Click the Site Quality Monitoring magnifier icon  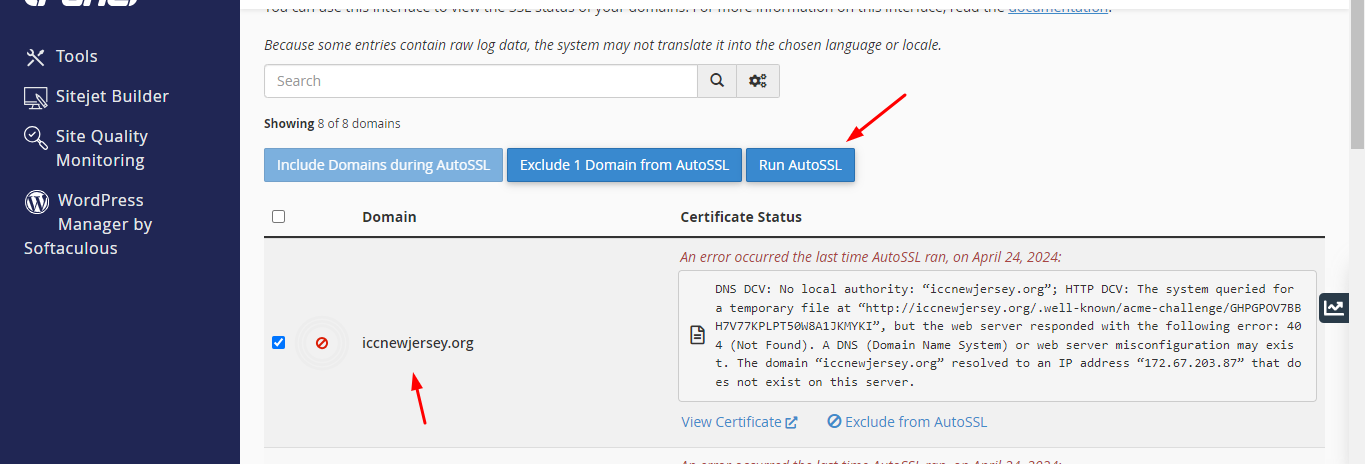(x=36, y=137)
